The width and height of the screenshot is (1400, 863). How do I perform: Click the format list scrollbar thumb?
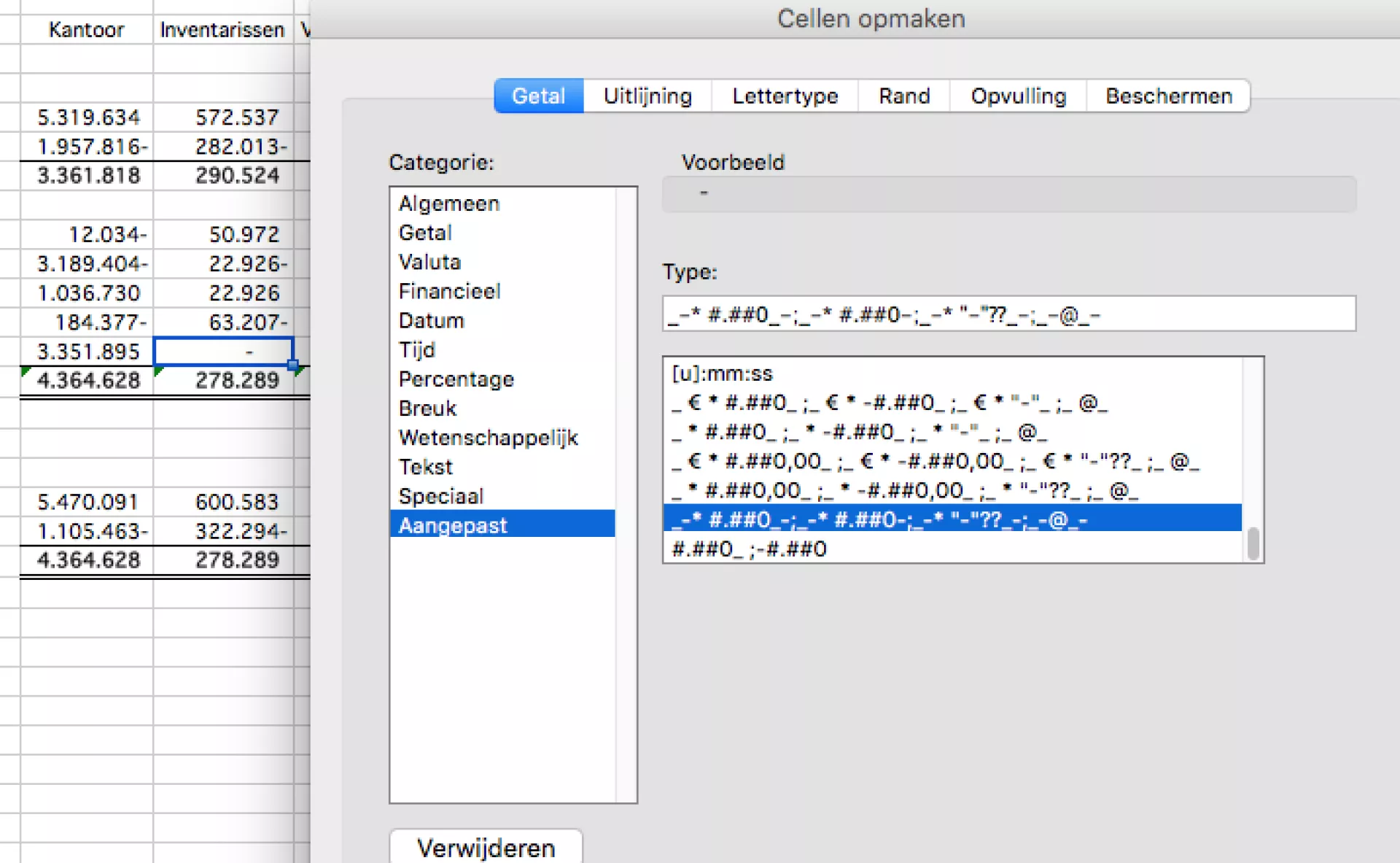click(x=1253, y=543)
